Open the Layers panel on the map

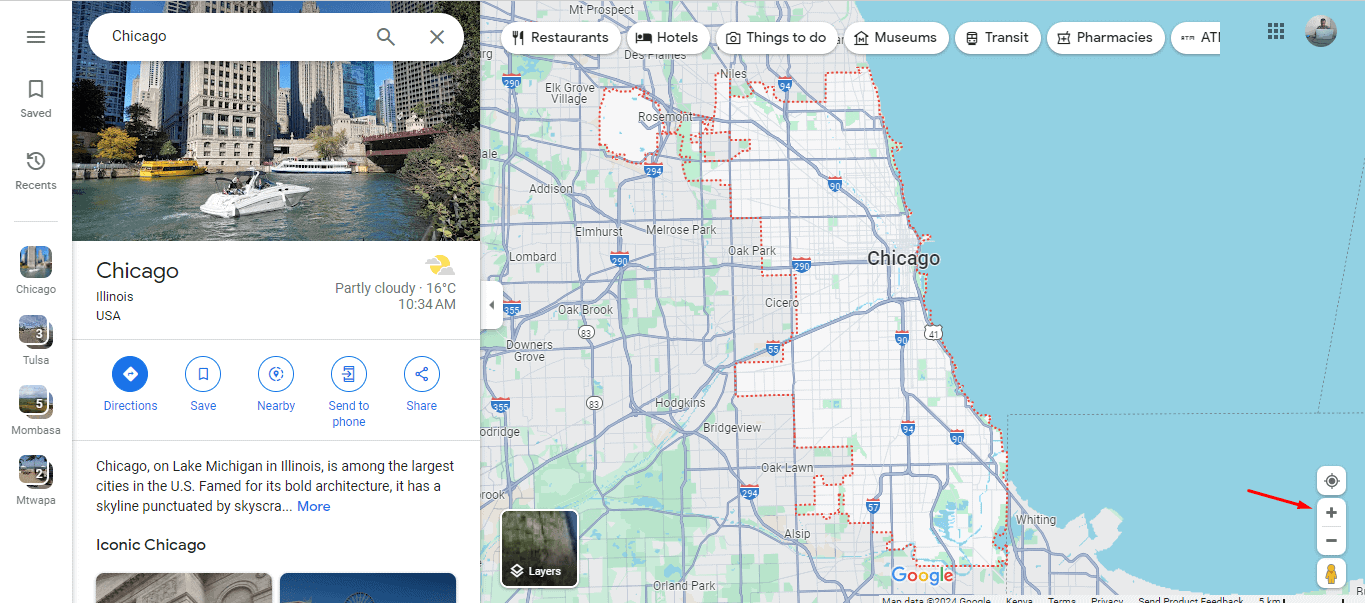point(539,548)
